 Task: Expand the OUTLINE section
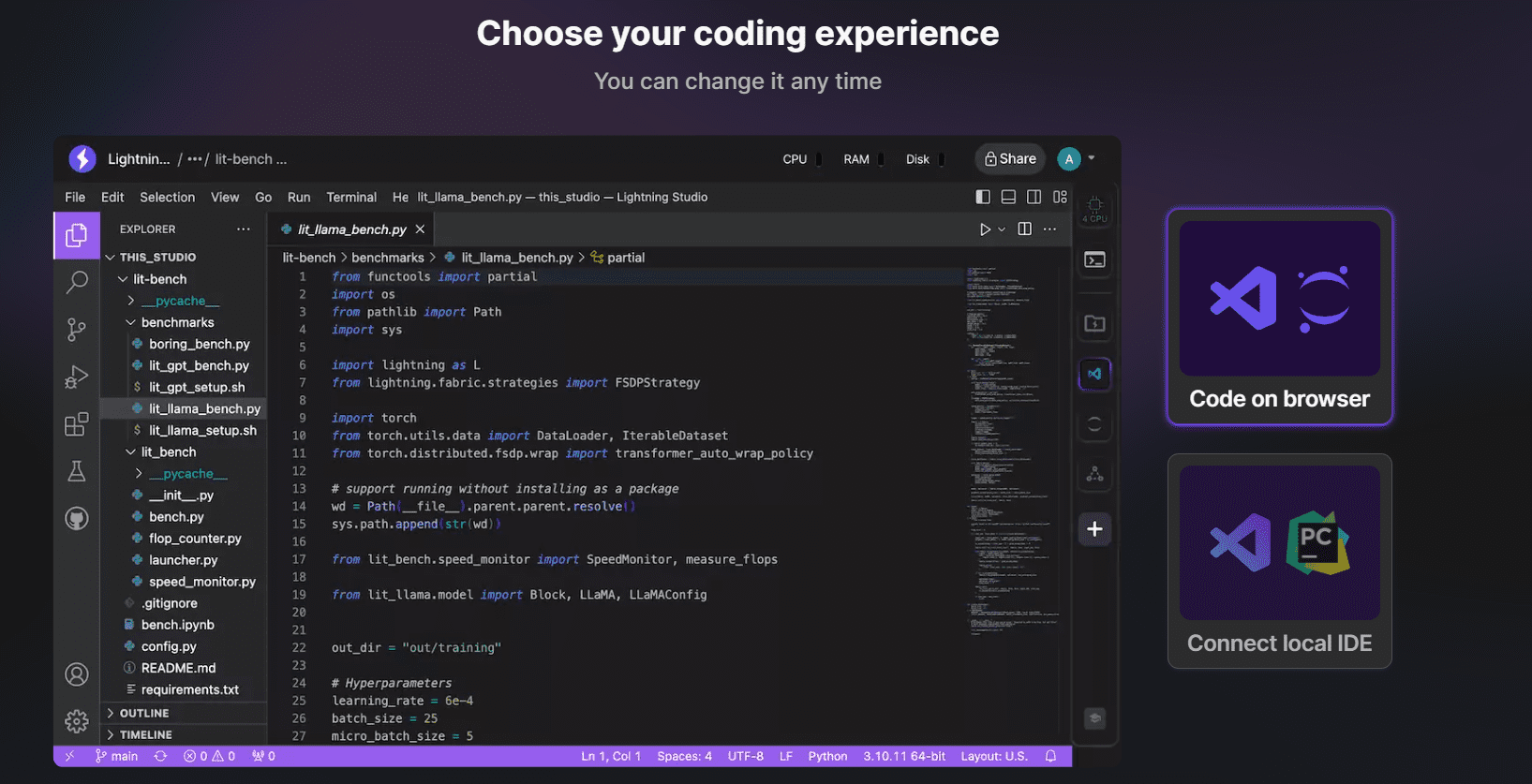coord(144,713)
